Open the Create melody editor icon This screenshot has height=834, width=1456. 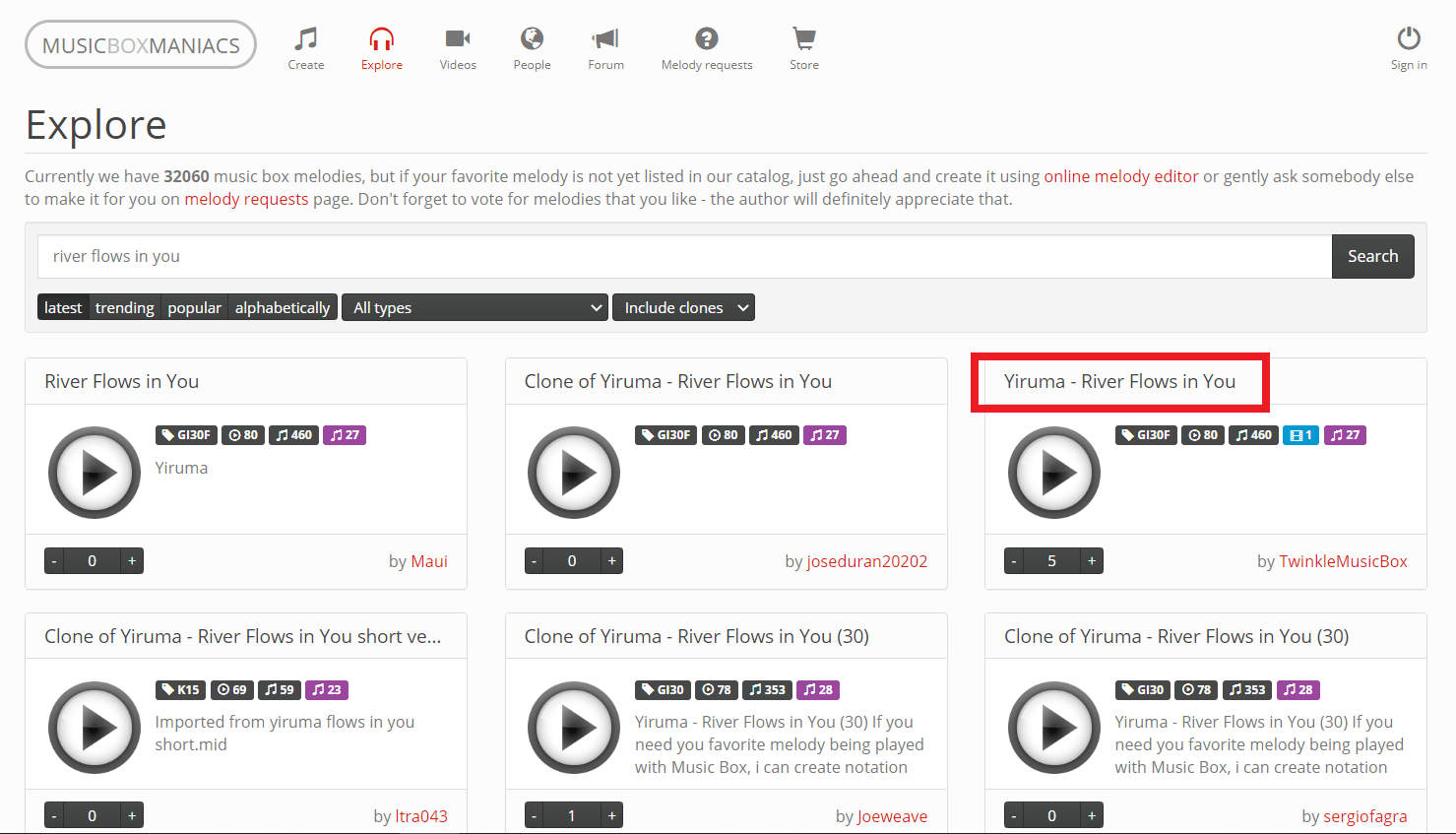point(305,39)
